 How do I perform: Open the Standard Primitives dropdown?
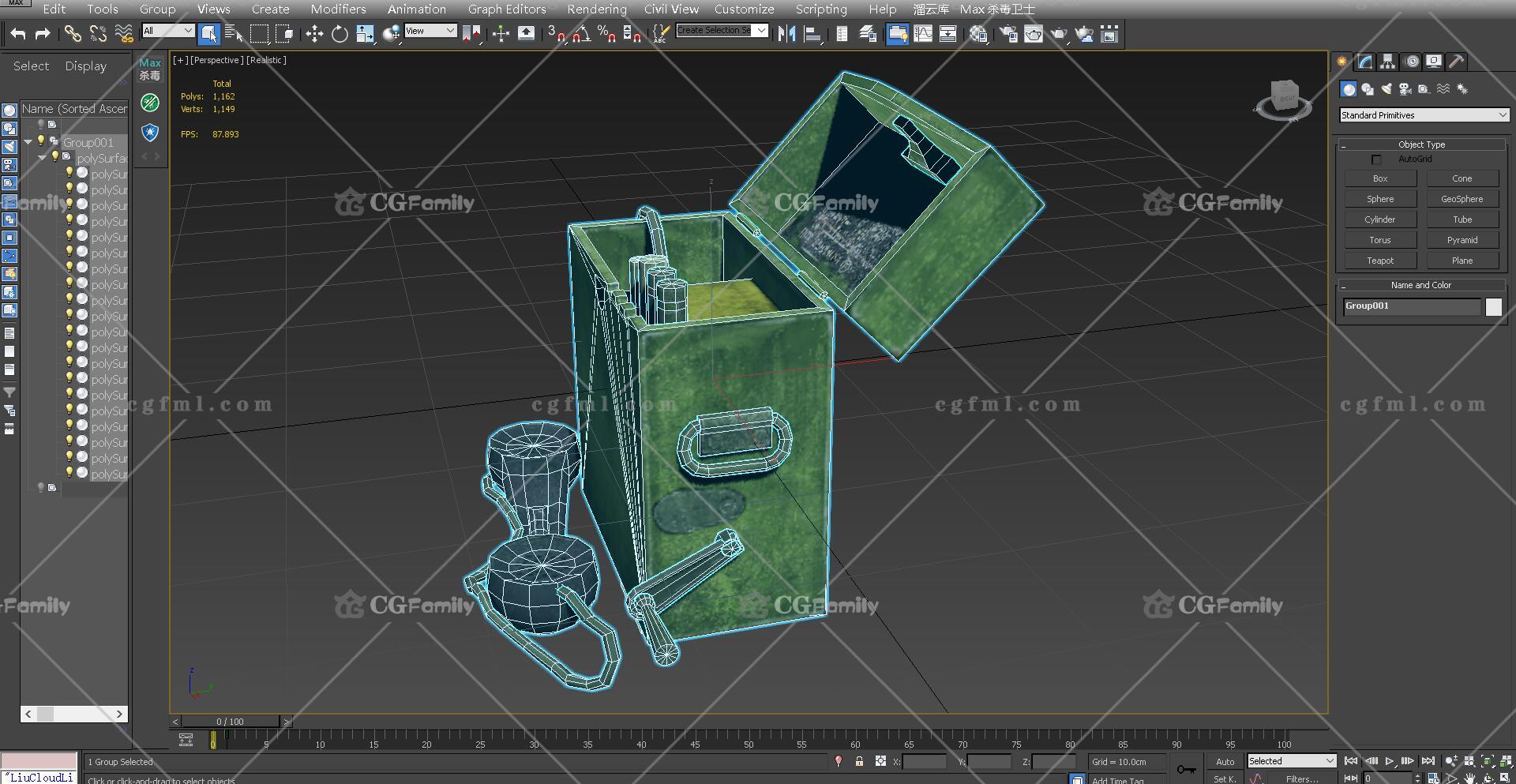pos(1424,115)
